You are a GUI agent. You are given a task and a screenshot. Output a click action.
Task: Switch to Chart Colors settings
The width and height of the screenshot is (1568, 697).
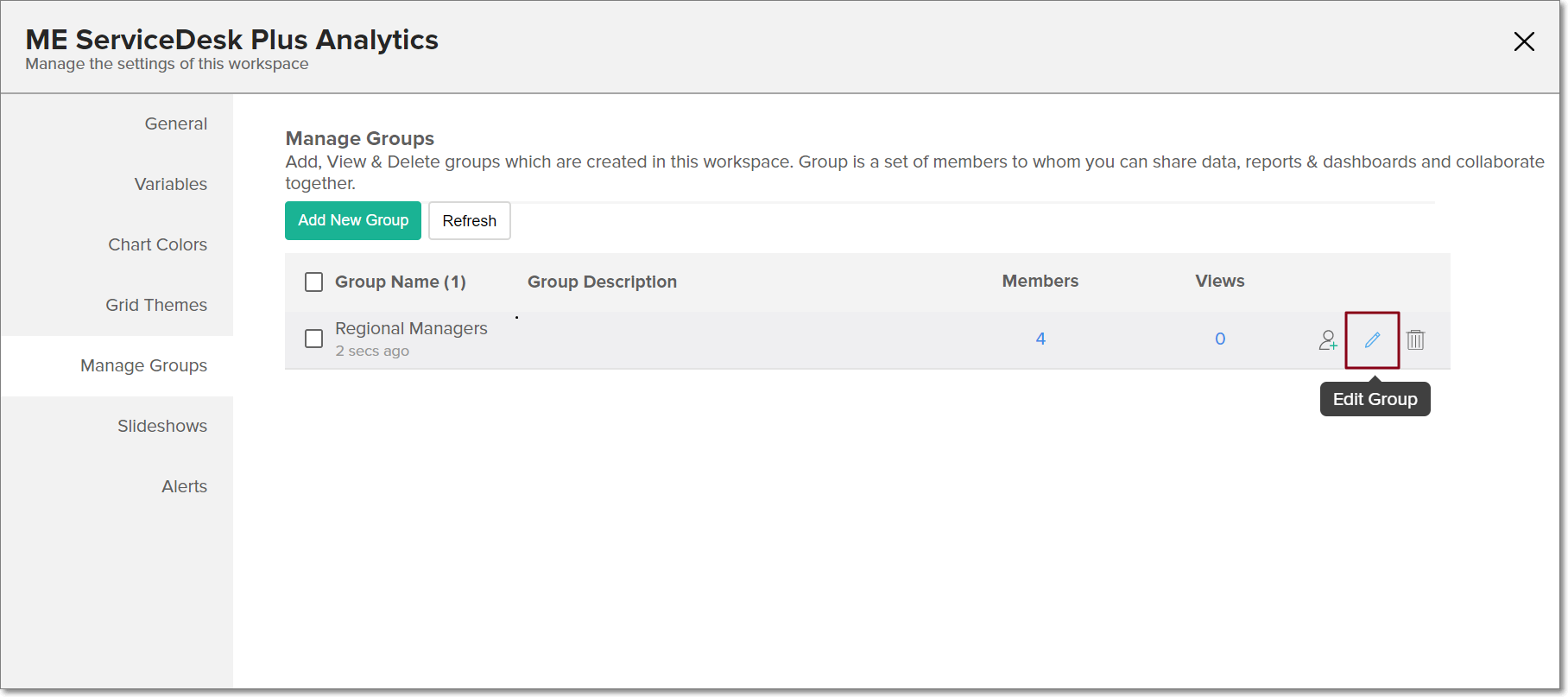[157, 244]
